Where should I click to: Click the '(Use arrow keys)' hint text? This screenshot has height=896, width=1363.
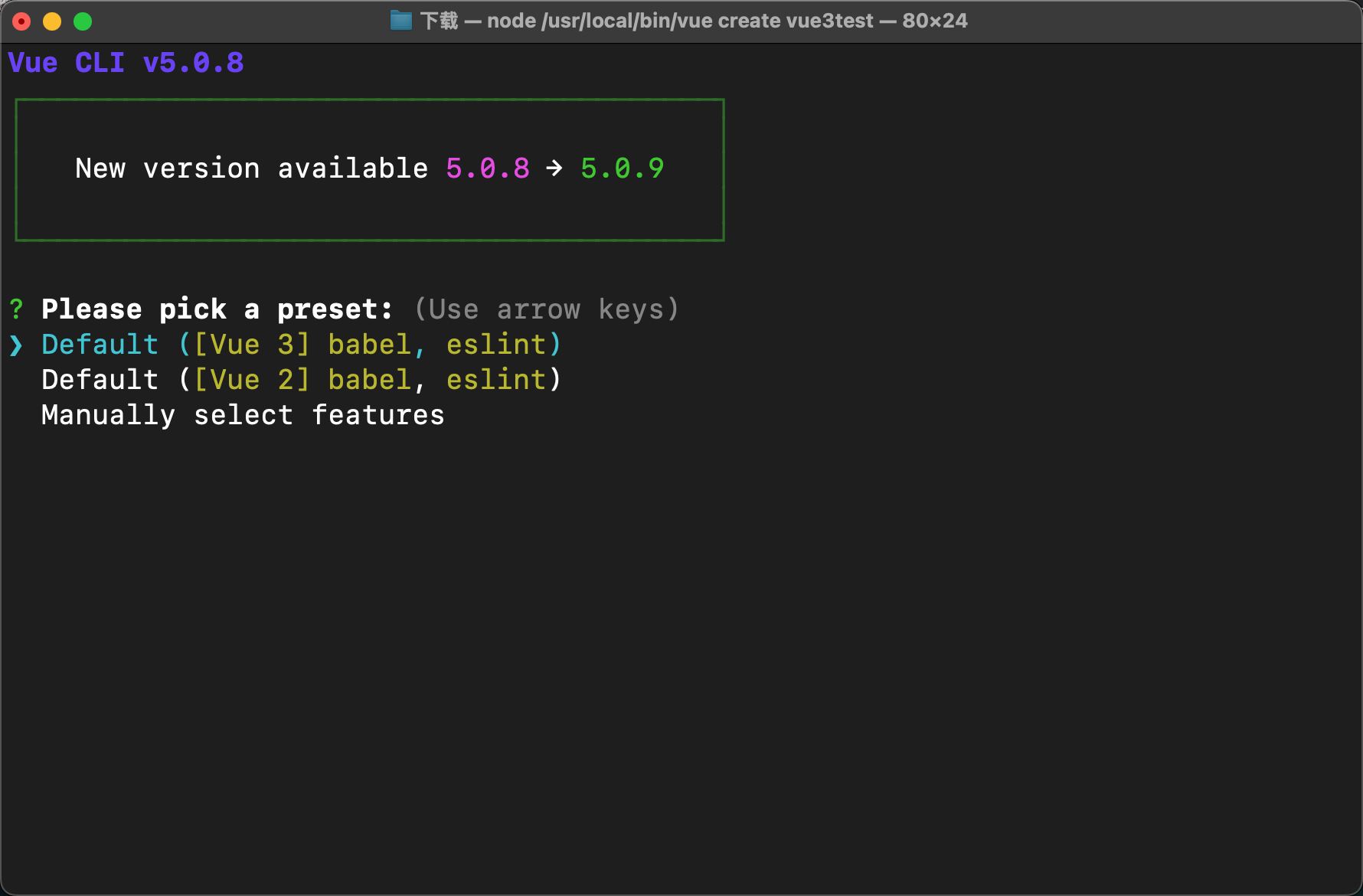547,309
